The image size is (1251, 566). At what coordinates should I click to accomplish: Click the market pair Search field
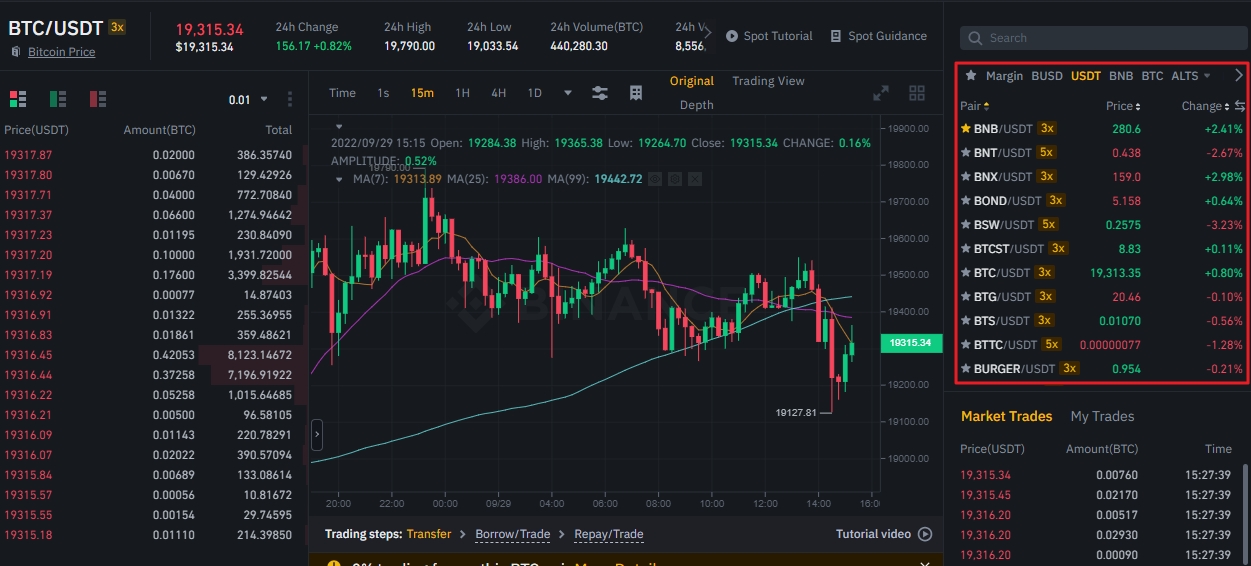point(1103,38)
